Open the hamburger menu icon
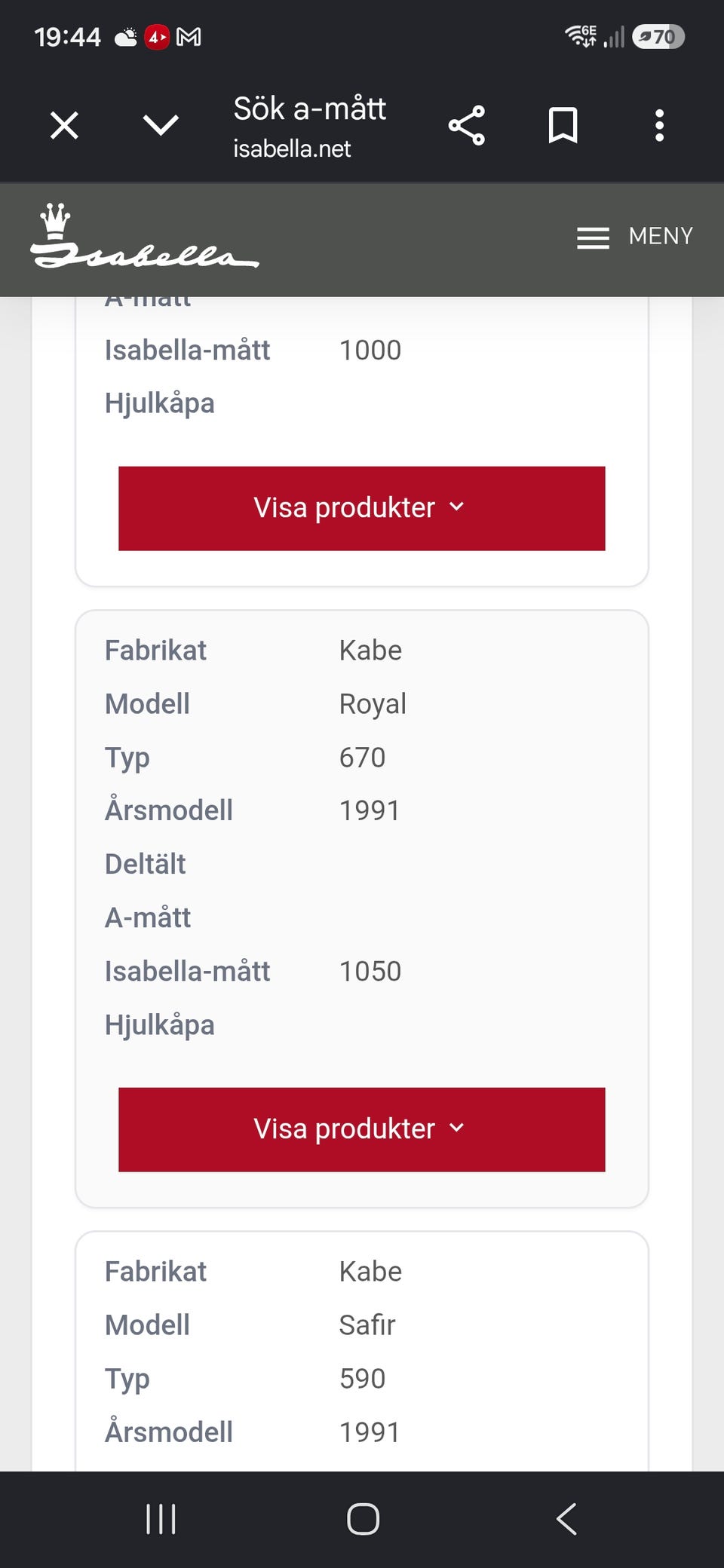The width and height of the screenshot is (724, 1568). [594, 237]
